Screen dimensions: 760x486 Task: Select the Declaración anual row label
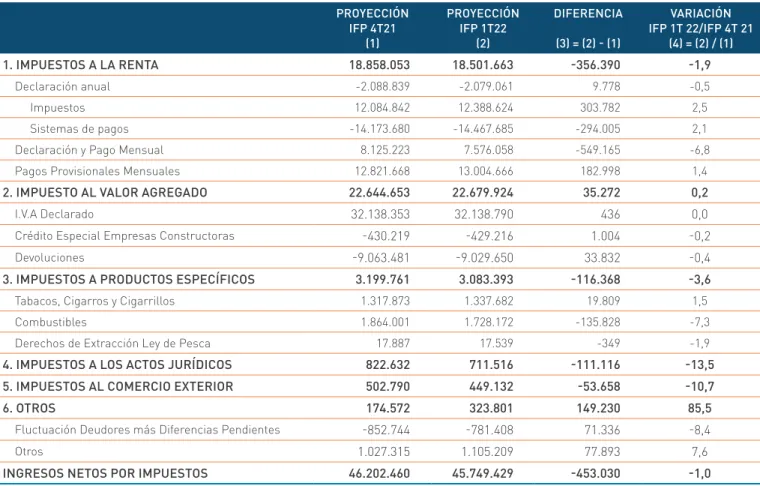[x=63, y=87]
